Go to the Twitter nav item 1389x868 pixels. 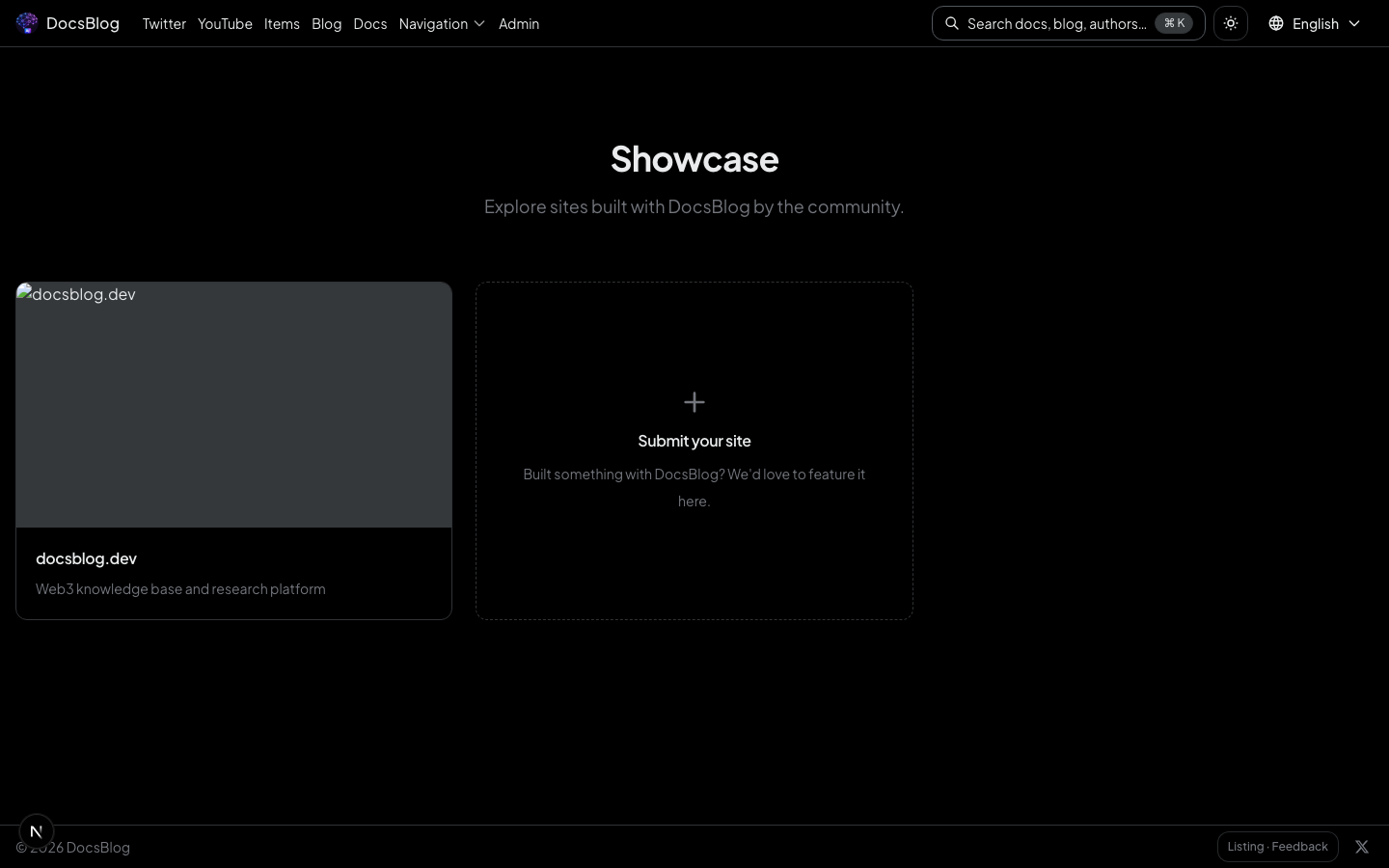[x=164, y=23]
